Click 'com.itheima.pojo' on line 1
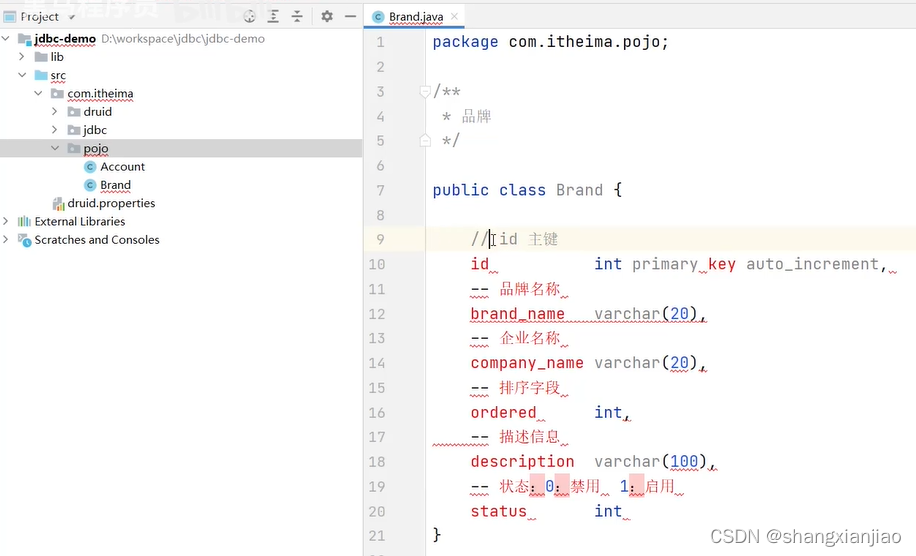916x556 pixels. point(584,42)
